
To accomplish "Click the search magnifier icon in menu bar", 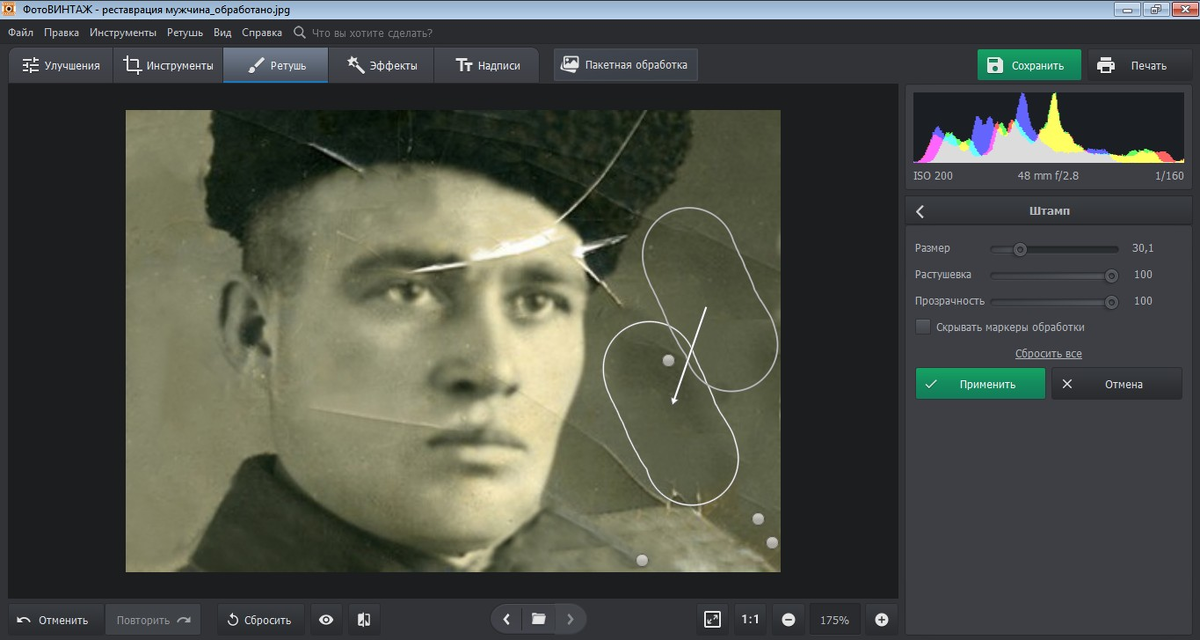I will pyautogui.click(x=299, y=32).
